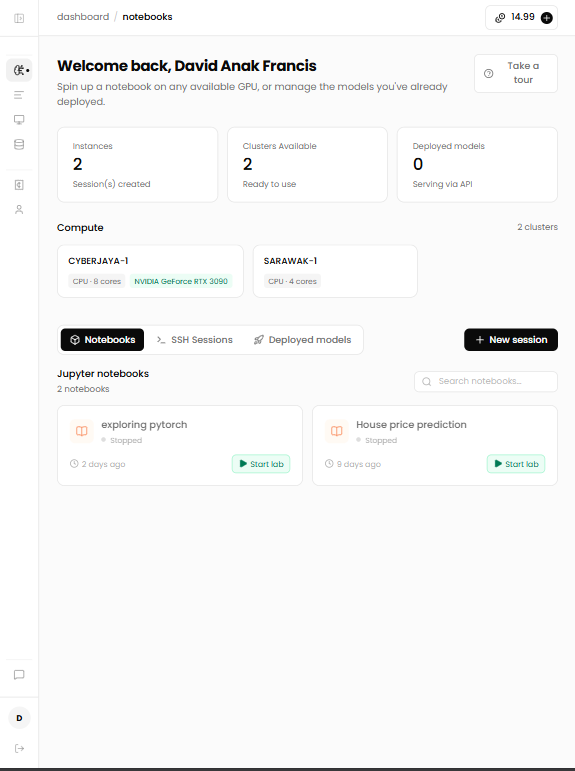Open the Clusters Available stat card
Viewport: 575px width, 771px height.
(x=307, y=165)
